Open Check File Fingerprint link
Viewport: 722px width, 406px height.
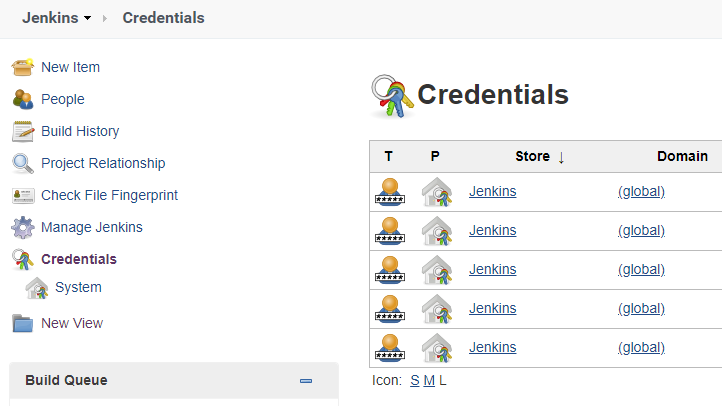pyautogui.click(x=110, y=195)
